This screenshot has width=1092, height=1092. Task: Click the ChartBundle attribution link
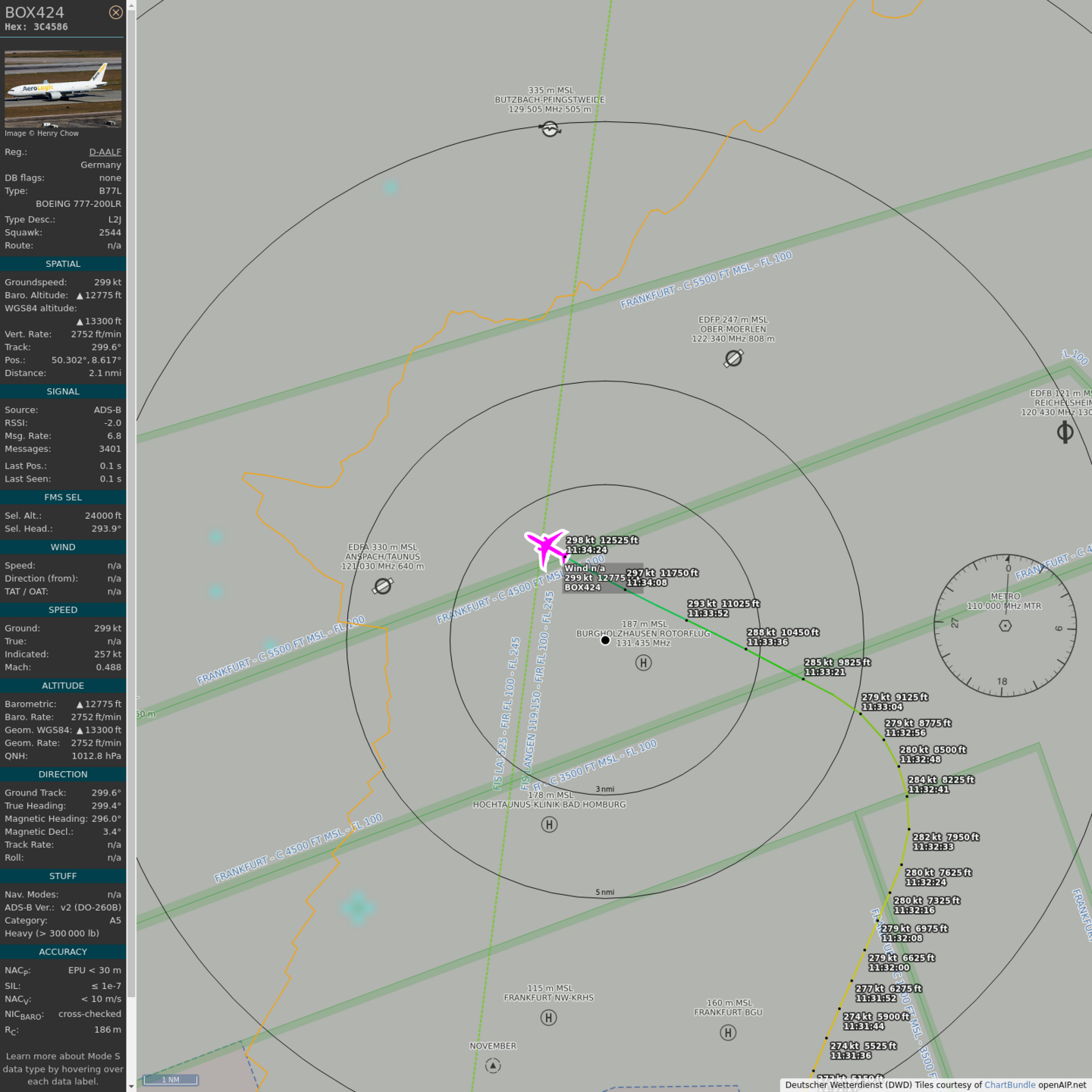pos(1009,1084)
